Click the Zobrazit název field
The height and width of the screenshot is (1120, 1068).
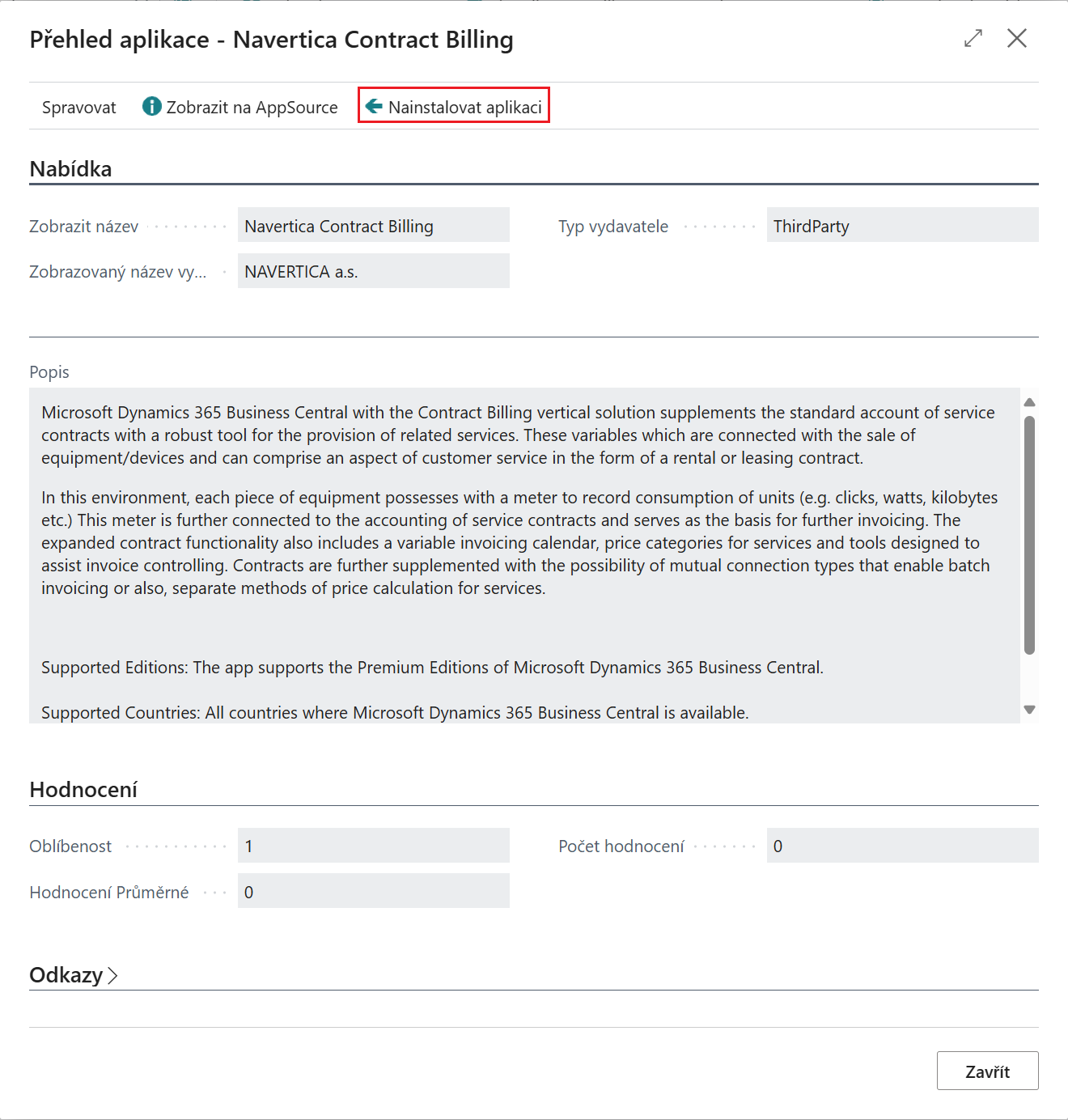click(373, 226)
